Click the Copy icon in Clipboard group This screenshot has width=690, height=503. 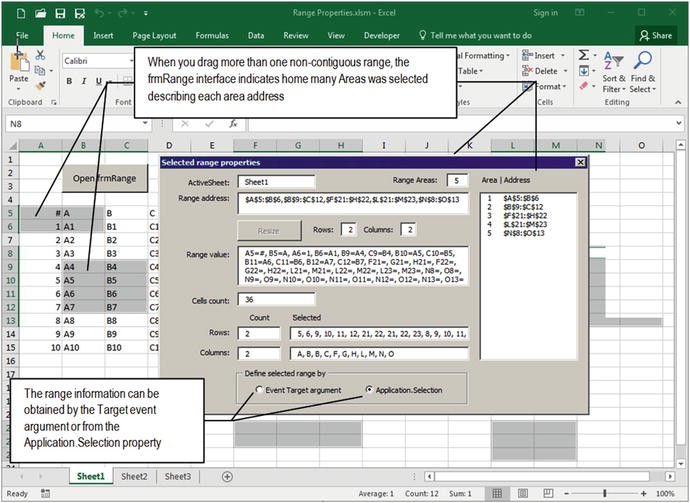(x=40, y=70)
